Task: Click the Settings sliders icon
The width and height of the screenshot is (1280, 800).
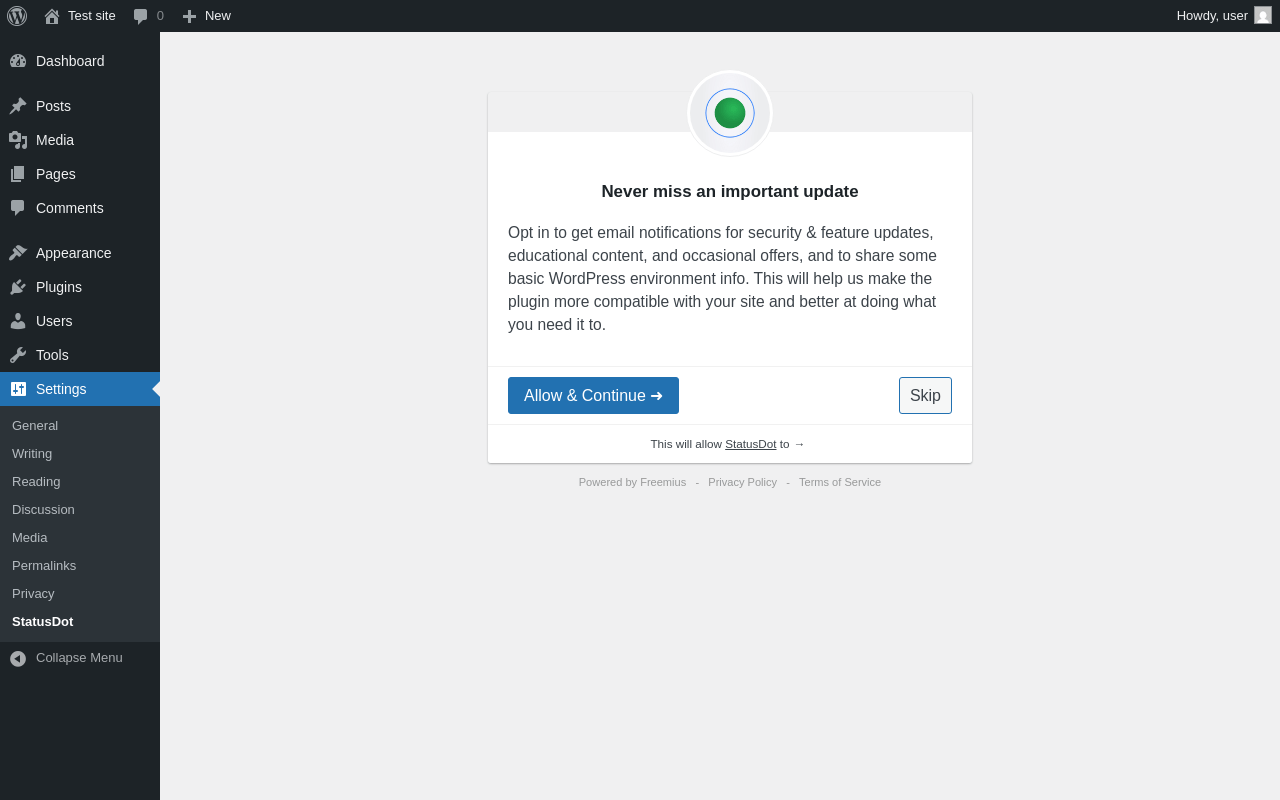Action: click(18, 389)
